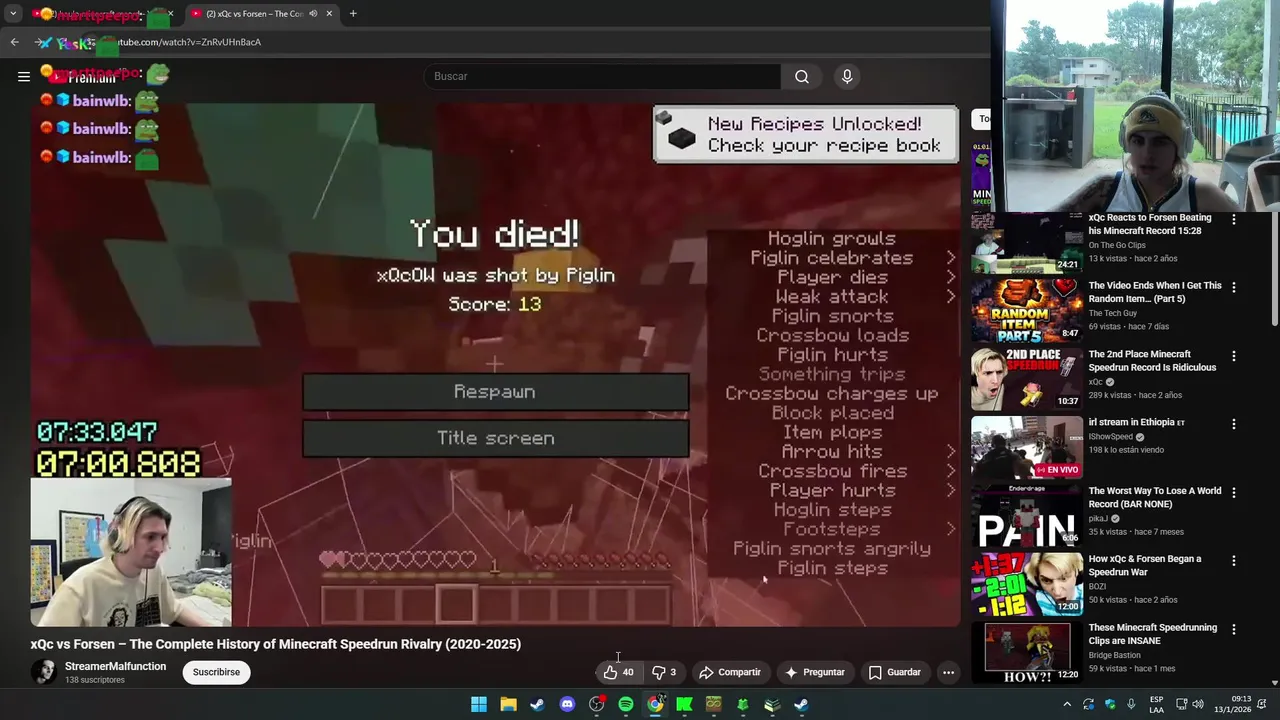The image size is (1280, 720).
Task: Open options menu for '2nd Place Minecraft' video
Action: tap(1233, 356)
